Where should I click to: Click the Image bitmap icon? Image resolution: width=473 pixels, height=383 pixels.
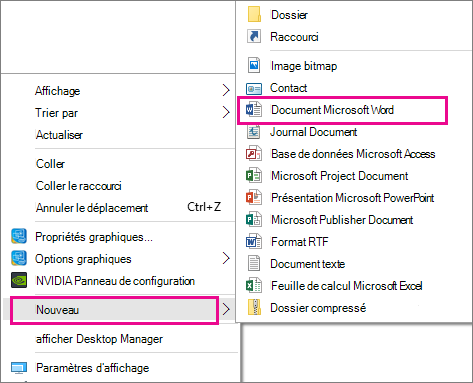click(254, 65)
